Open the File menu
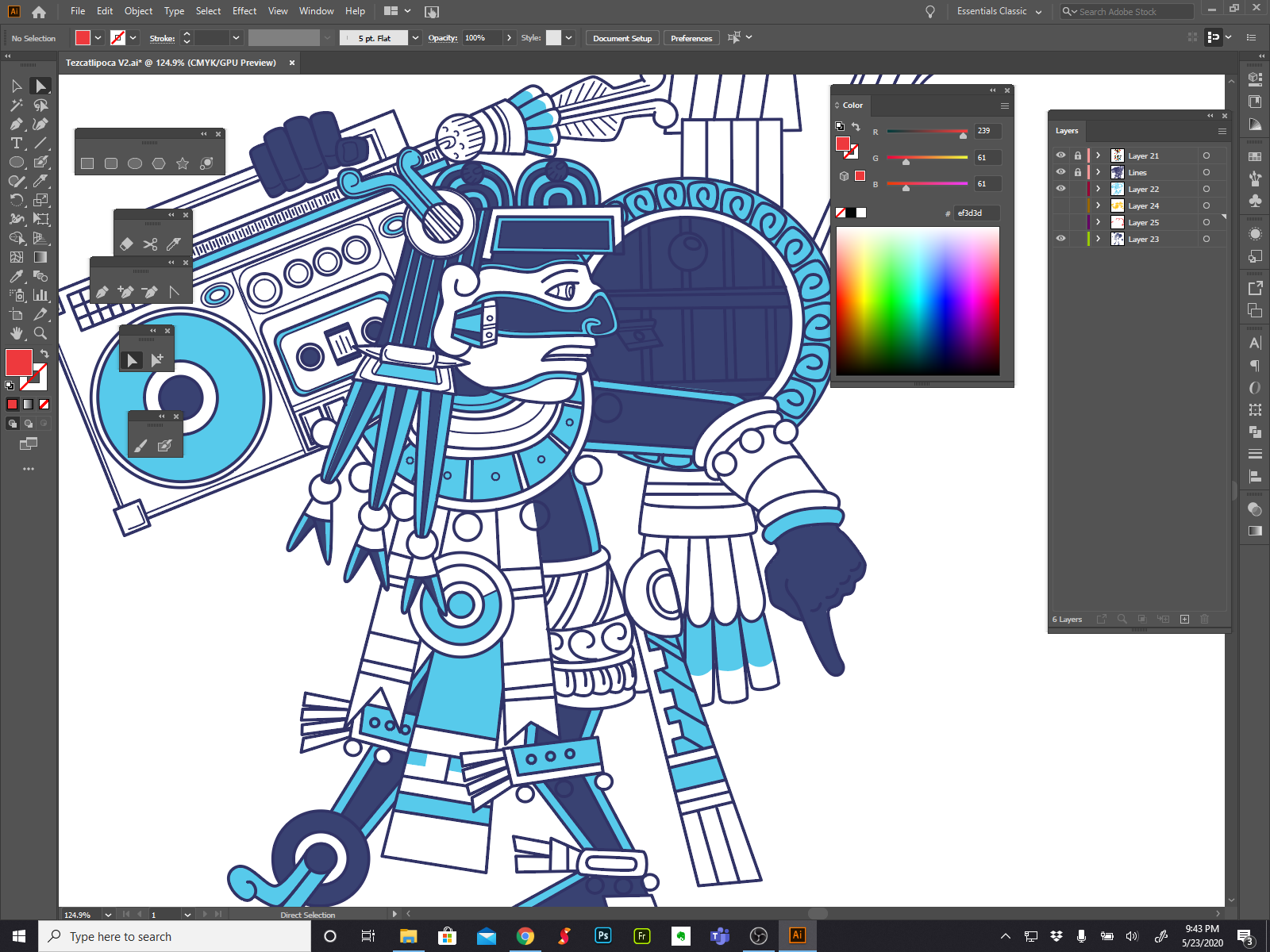This screenshot has width=1270, height=952. (78, 11)
